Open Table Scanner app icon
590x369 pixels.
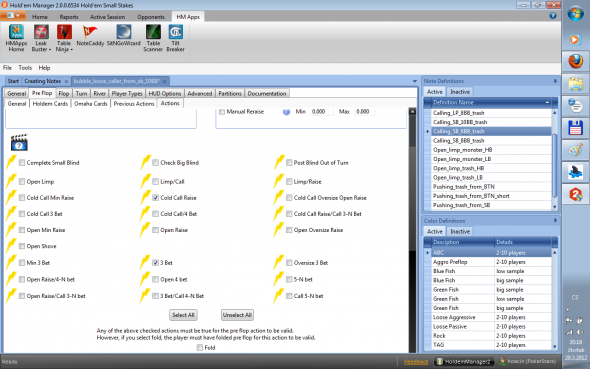pyautogui.click(x=153, y=32)
